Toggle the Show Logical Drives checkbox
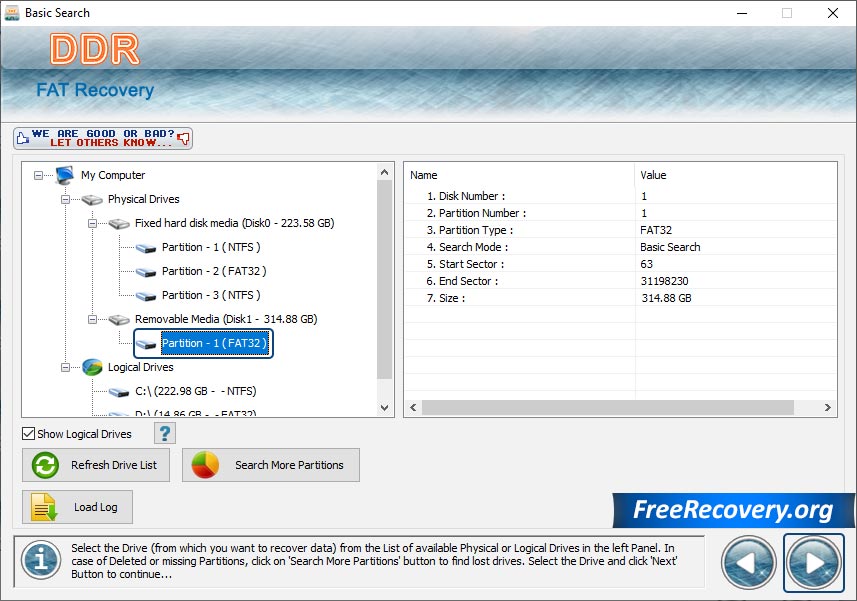Image resolution: width=857 pixels, height=601 pixels. pyautogui.click(x=28, y=434)
